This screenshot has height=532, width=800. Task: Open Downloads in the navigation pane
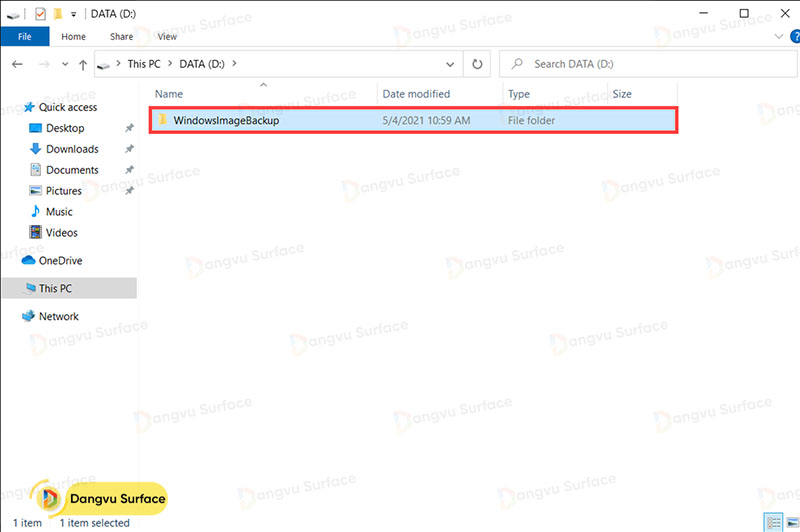point(72,149)
